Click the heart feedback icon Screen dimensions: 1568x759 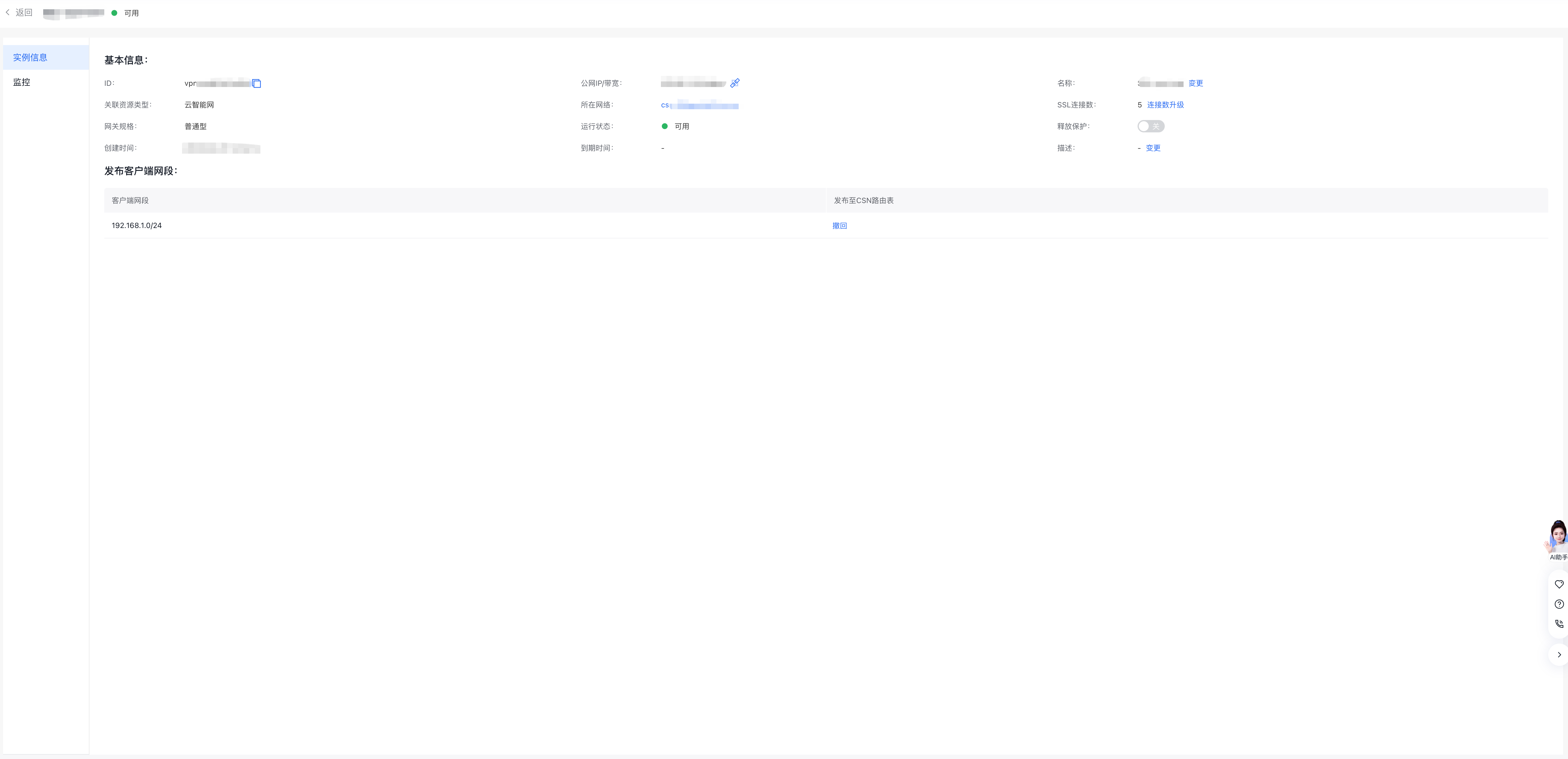tap(1559, 584)
